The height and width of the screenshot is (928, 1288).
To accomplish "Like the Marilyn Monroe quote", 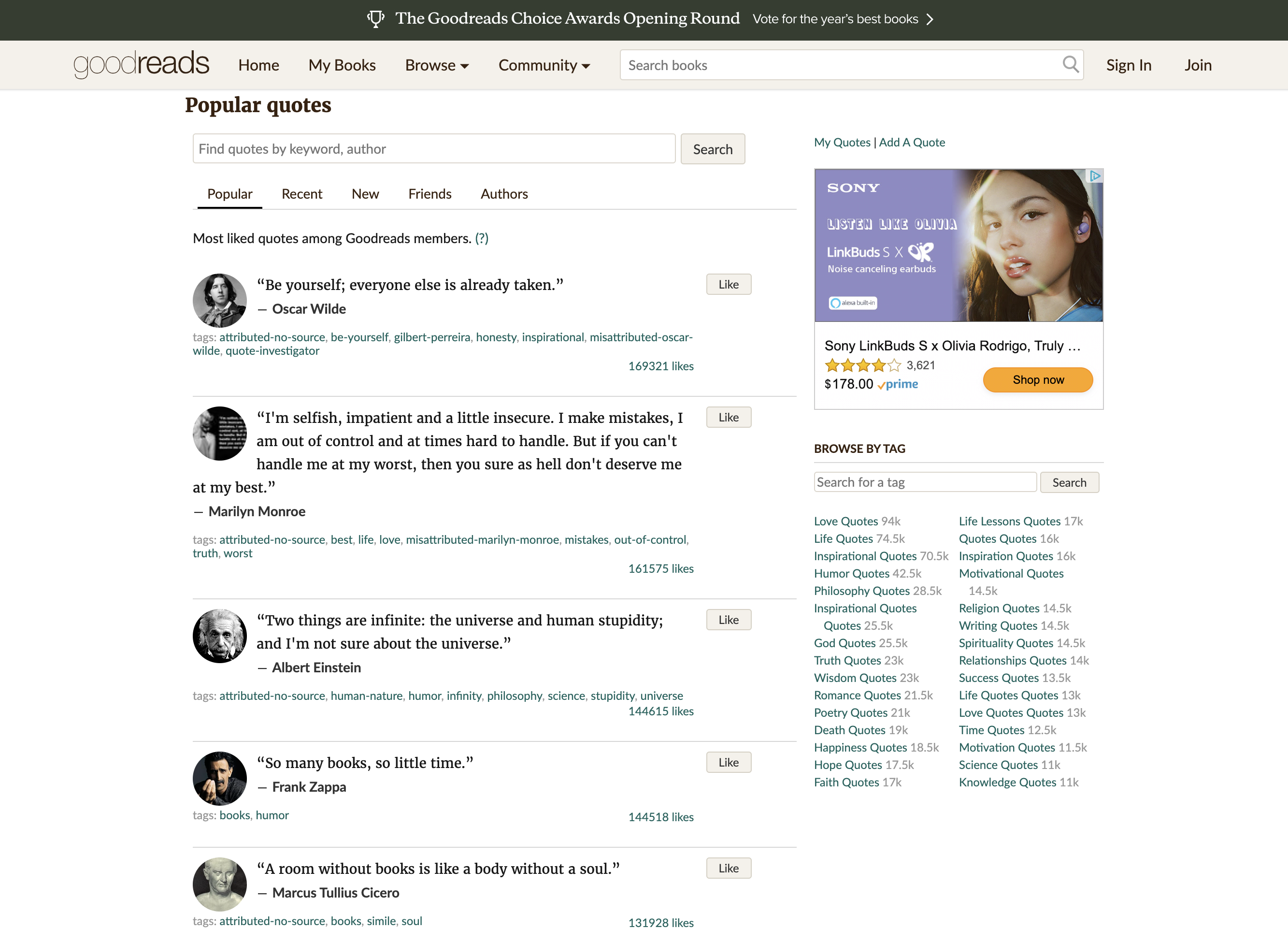I will point(728,417).
